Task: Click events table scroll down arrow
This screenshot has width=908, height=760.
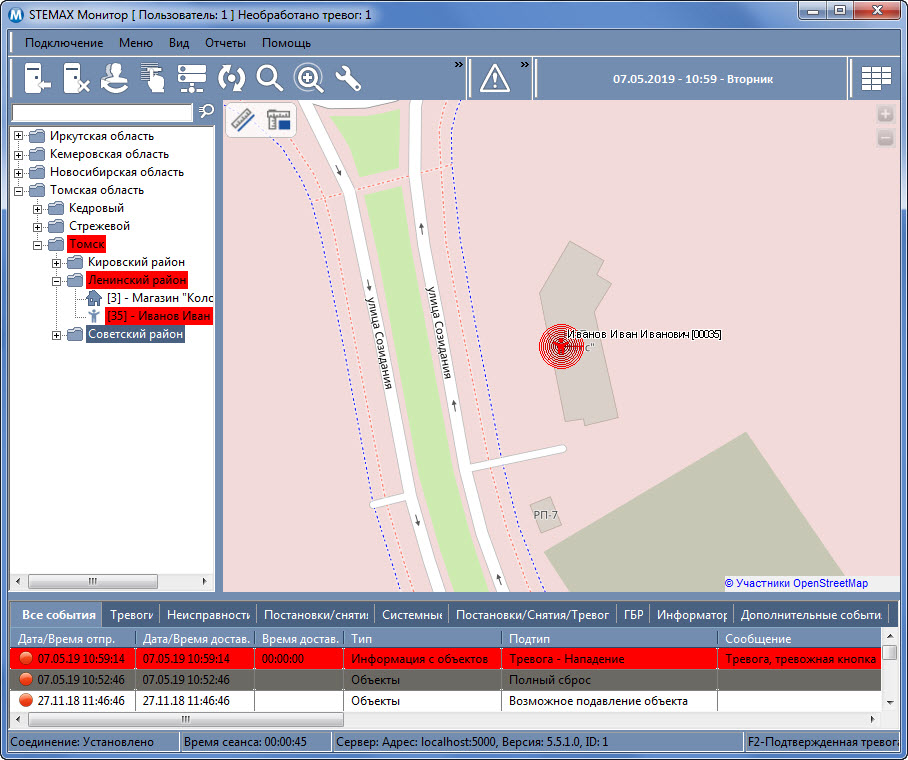Action: [890, 701]
